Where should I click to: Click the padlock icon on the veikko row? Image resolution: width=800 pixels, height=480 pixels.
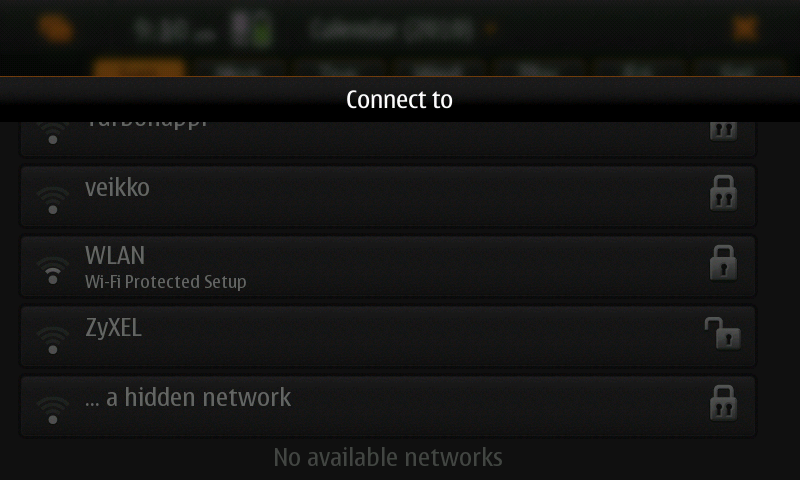pyautogui.click(x=723, y=193)
